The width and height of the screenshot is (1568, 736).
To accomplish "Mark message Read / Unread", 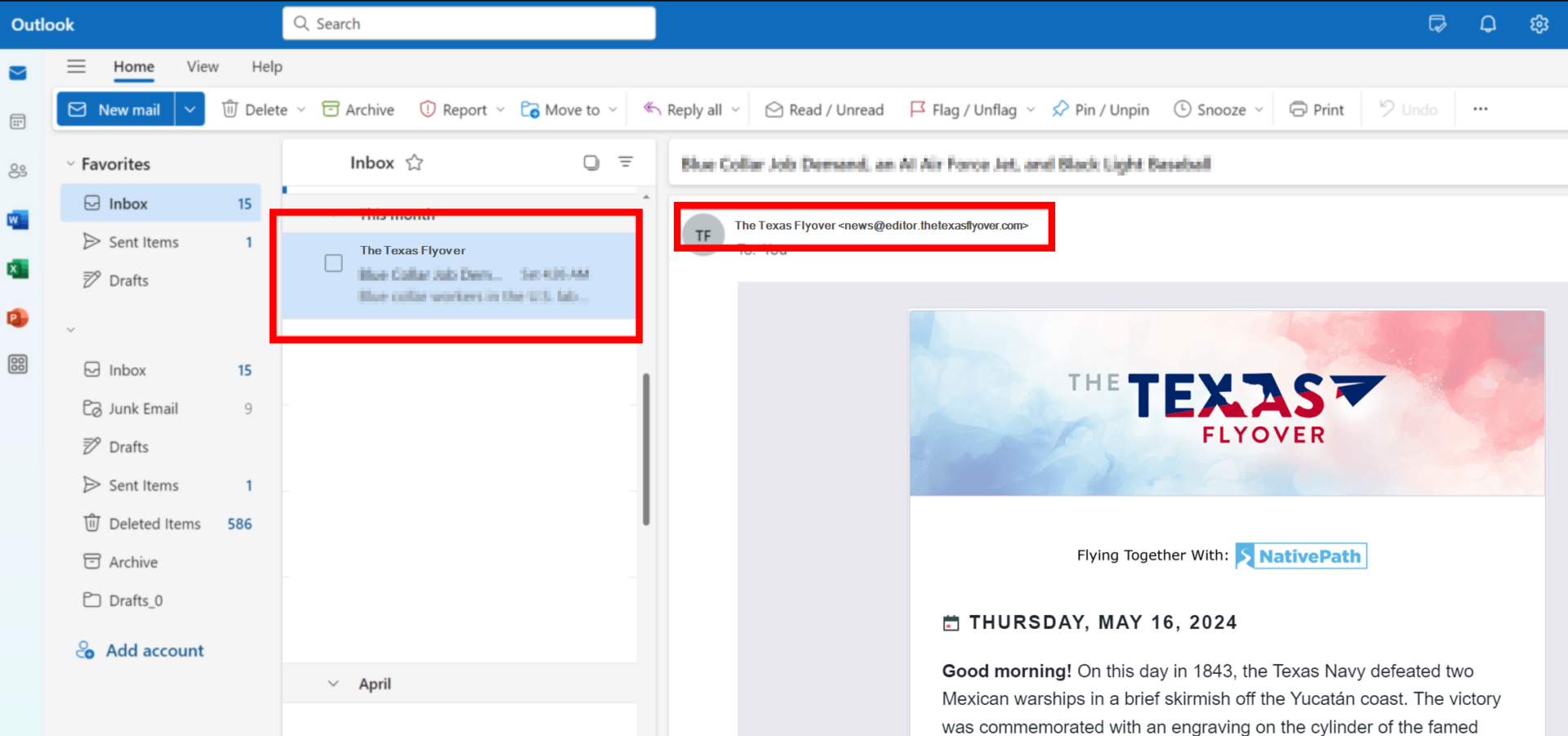I will 825,109.
